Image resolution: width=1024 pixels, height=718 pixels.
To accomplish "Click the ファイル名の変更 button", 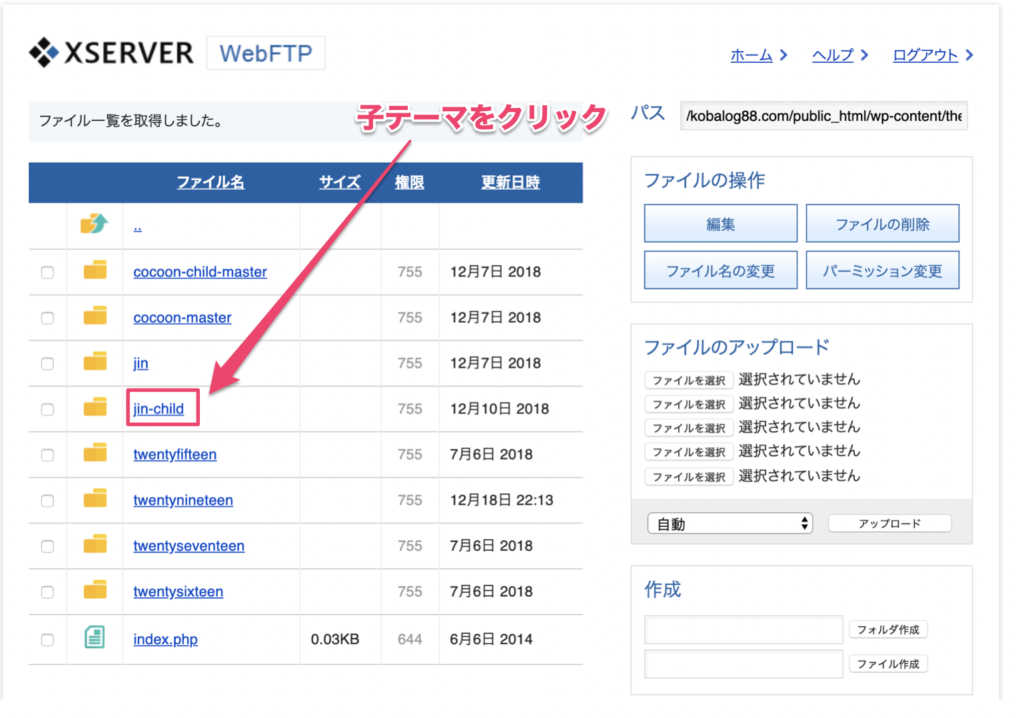I will pos(720,270).
